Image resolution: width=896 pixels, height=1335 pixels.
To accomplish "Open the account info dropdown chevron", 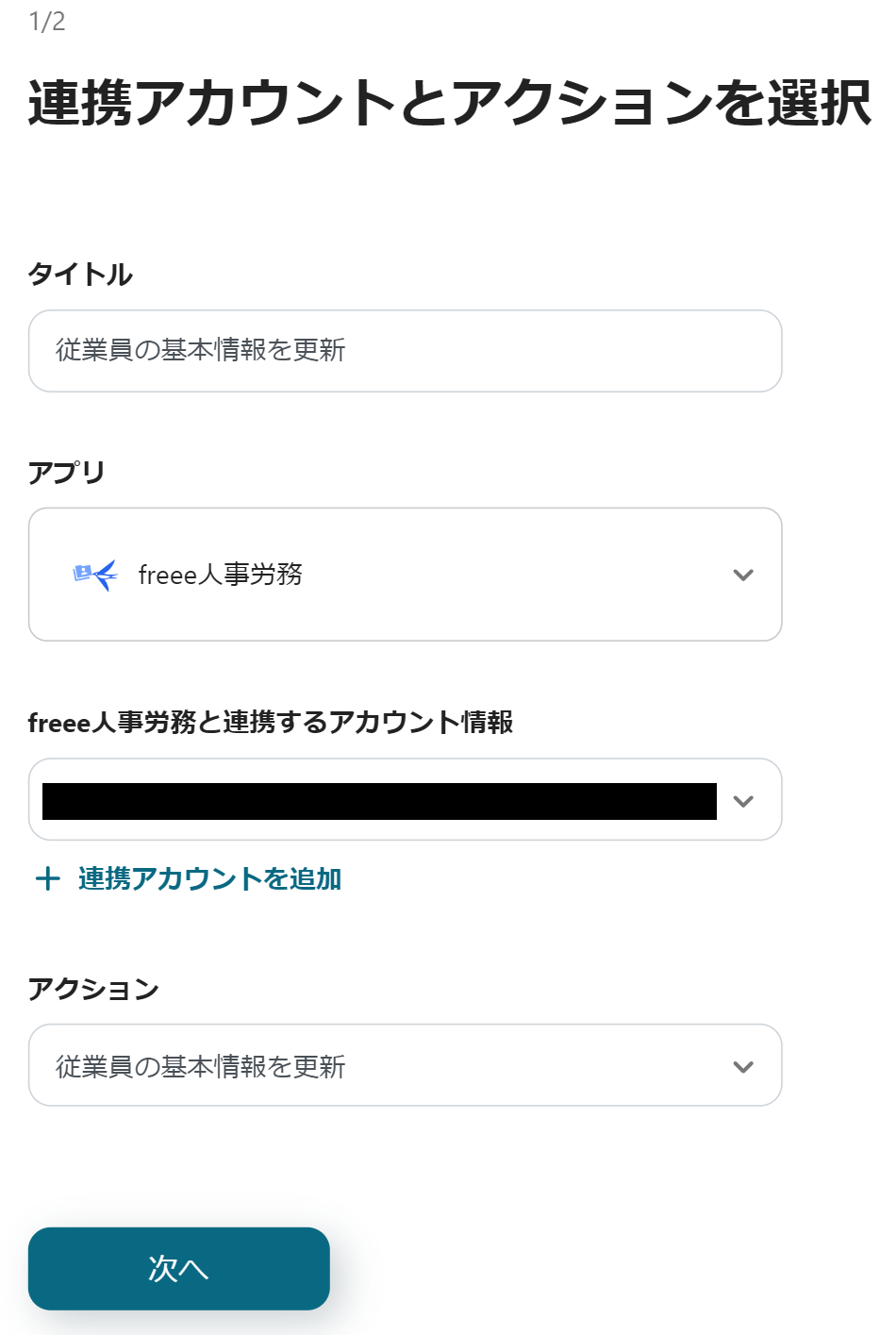I will click(743, 801).
